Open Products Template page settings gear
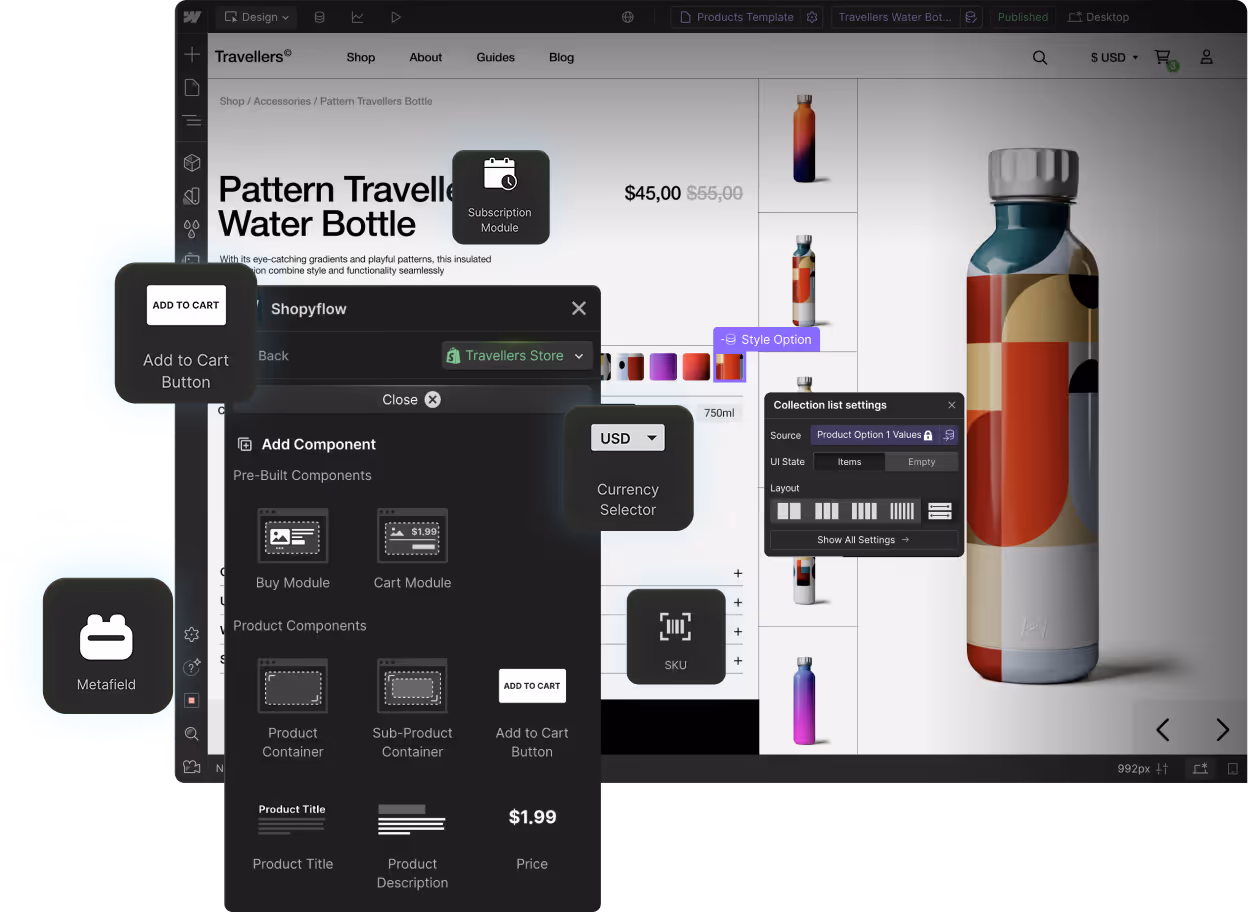 click(812, 17)
